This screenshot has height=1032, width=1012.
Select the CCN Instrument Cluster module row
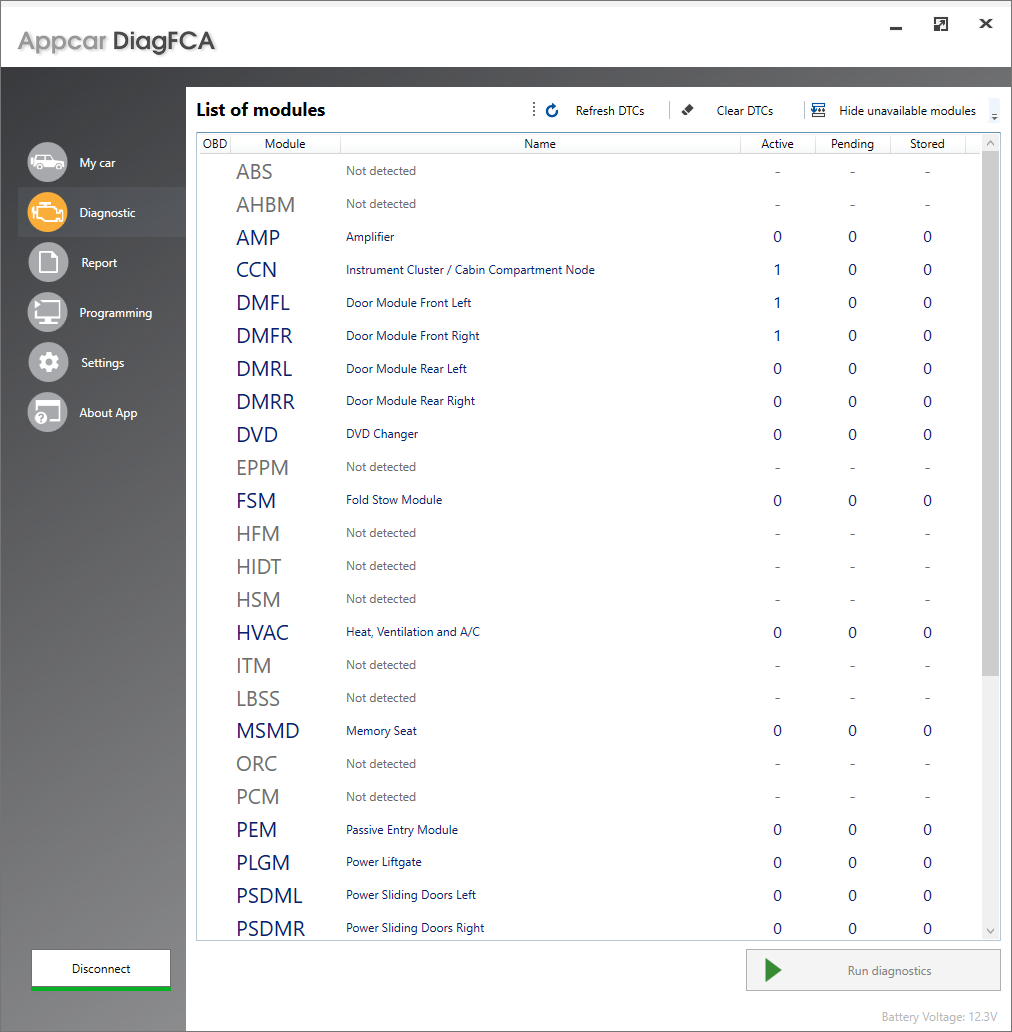470,270
